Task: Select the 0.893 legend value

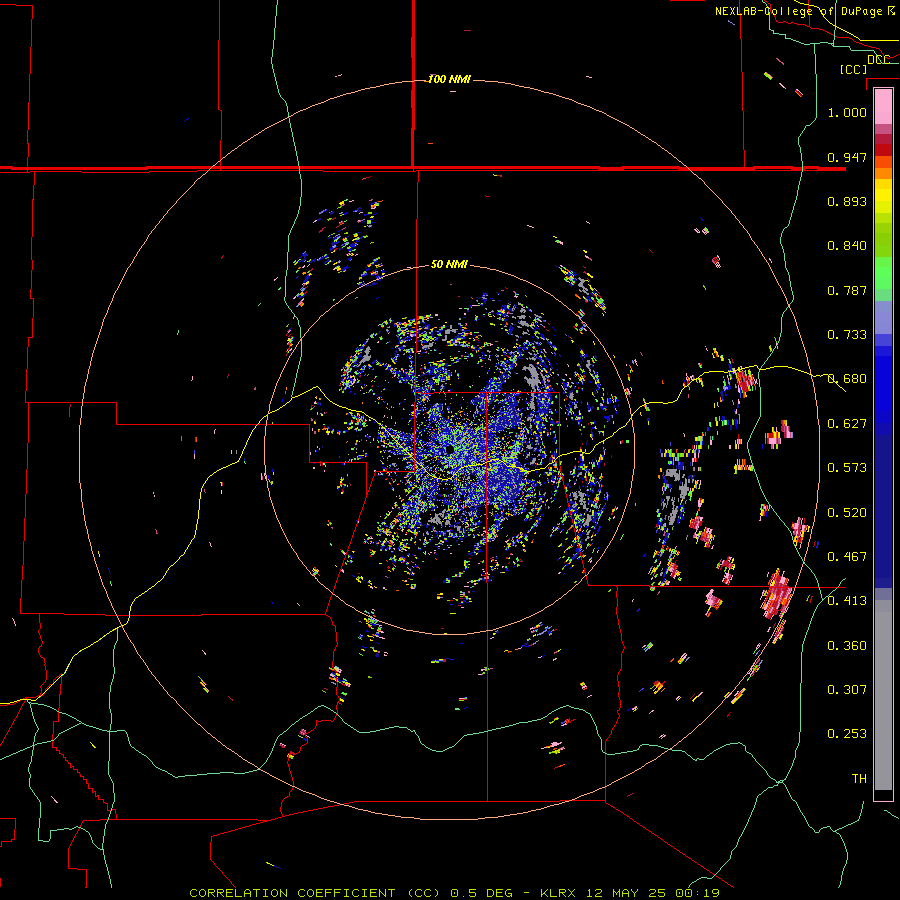Action: [847, 201]
